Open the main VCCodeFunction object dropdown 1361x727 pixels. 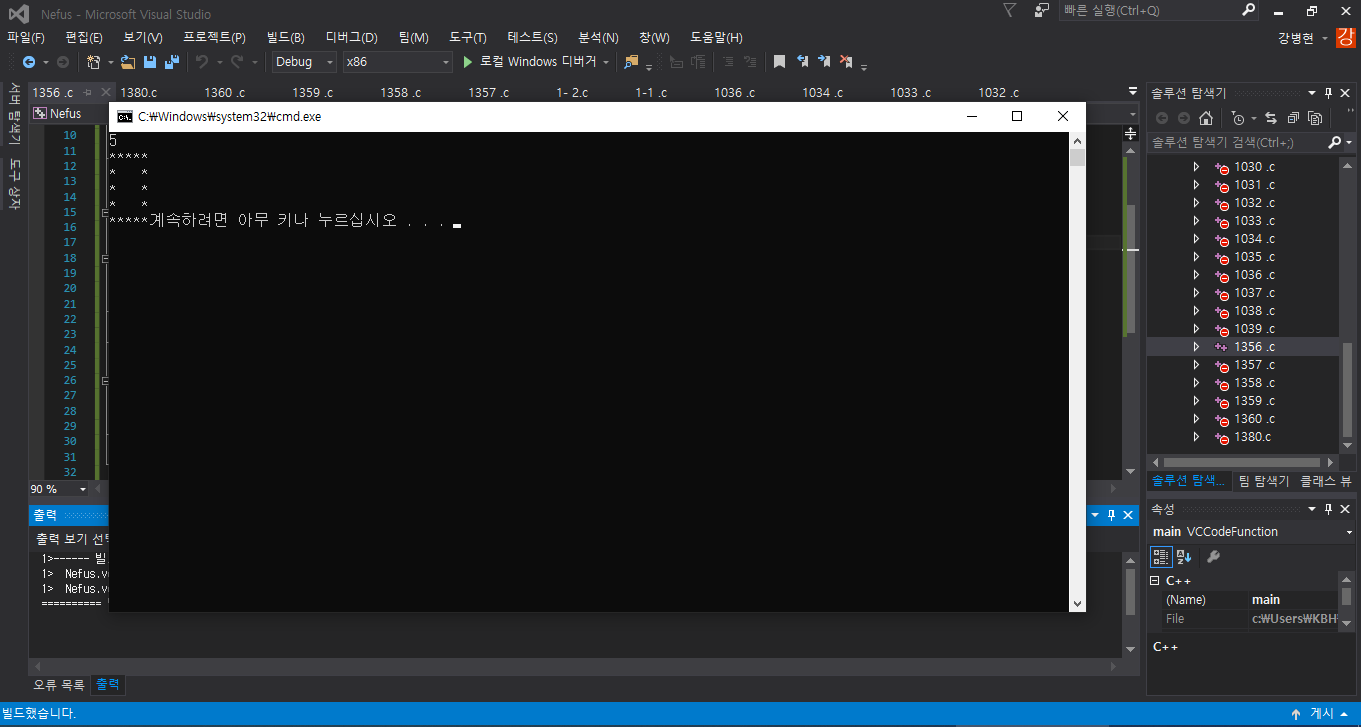coord(1349,532)
